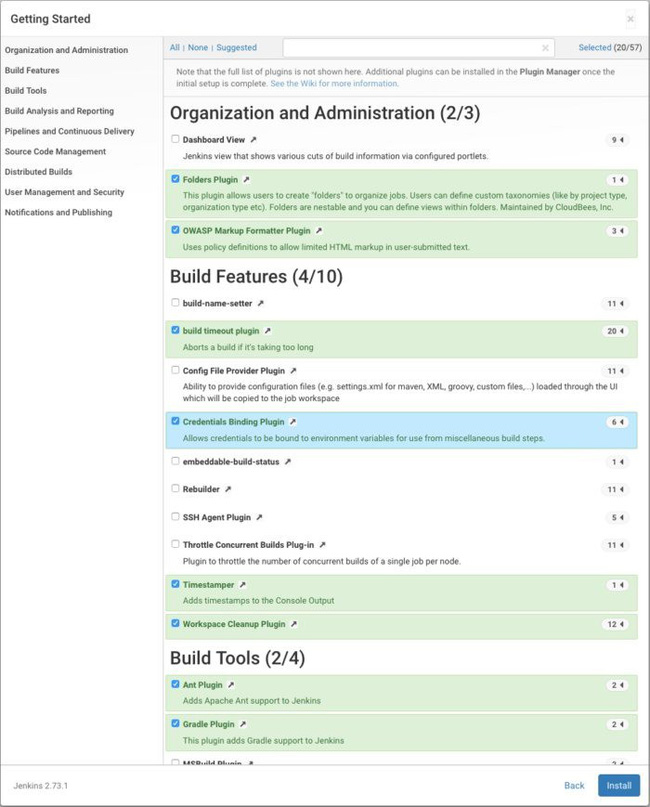Image resolution: width=650 pixels, height=807 pixels.
Task: Open Rebuilder external link arrow
Action: (227, 489)
